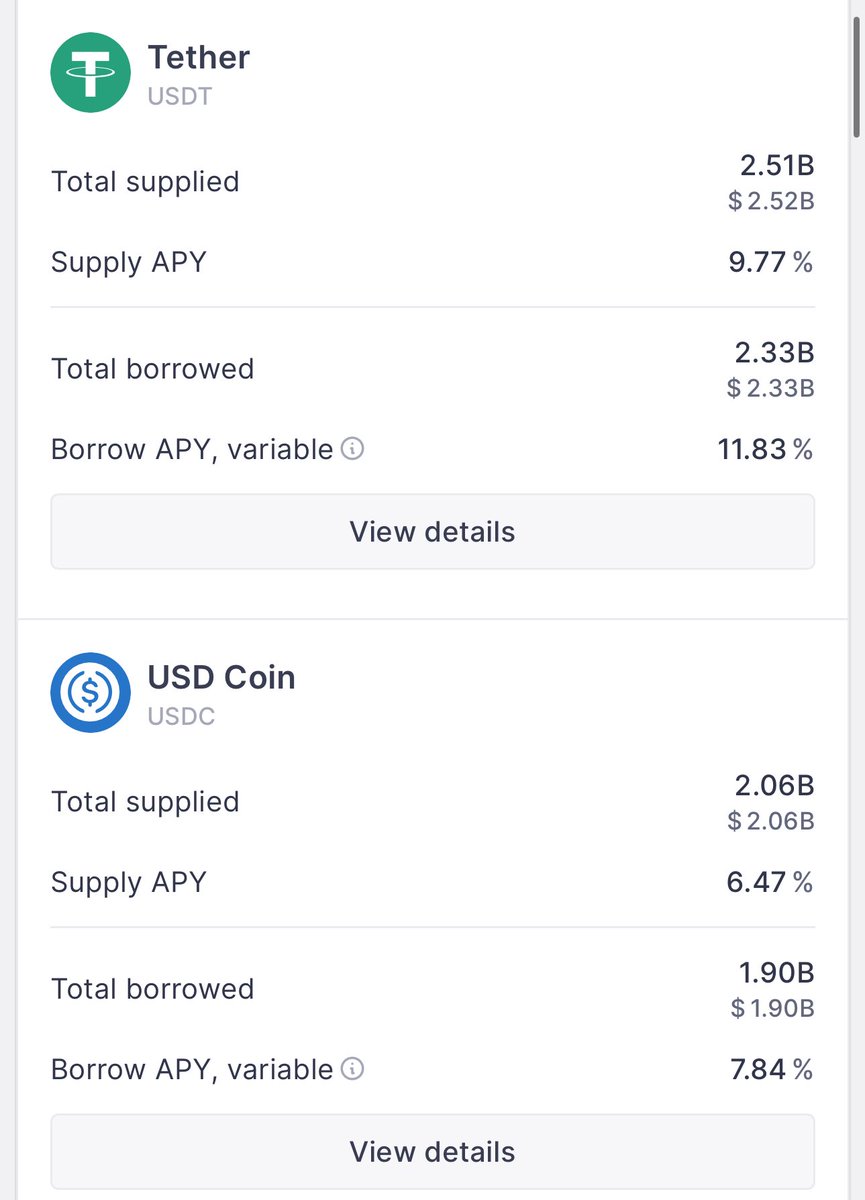Click the blue USD Coin logo icon
Screen dimensions: 865x1200
[91, 692]
